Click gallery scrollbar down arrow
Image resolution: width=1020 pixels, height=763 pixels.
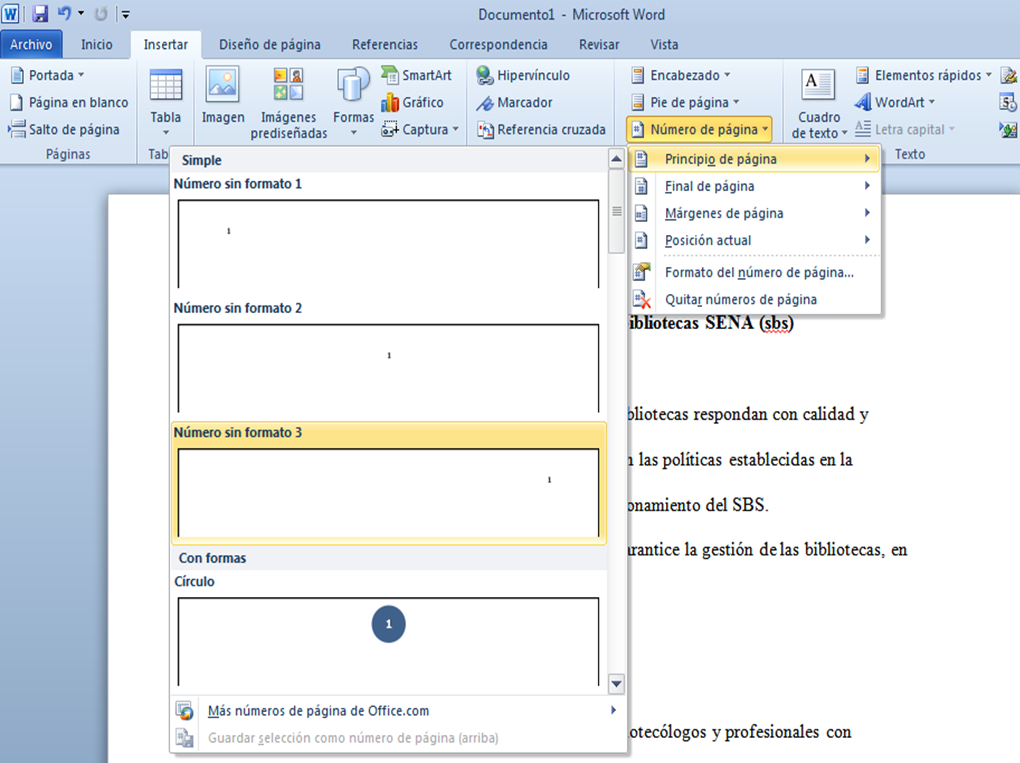tap(616, 684)
